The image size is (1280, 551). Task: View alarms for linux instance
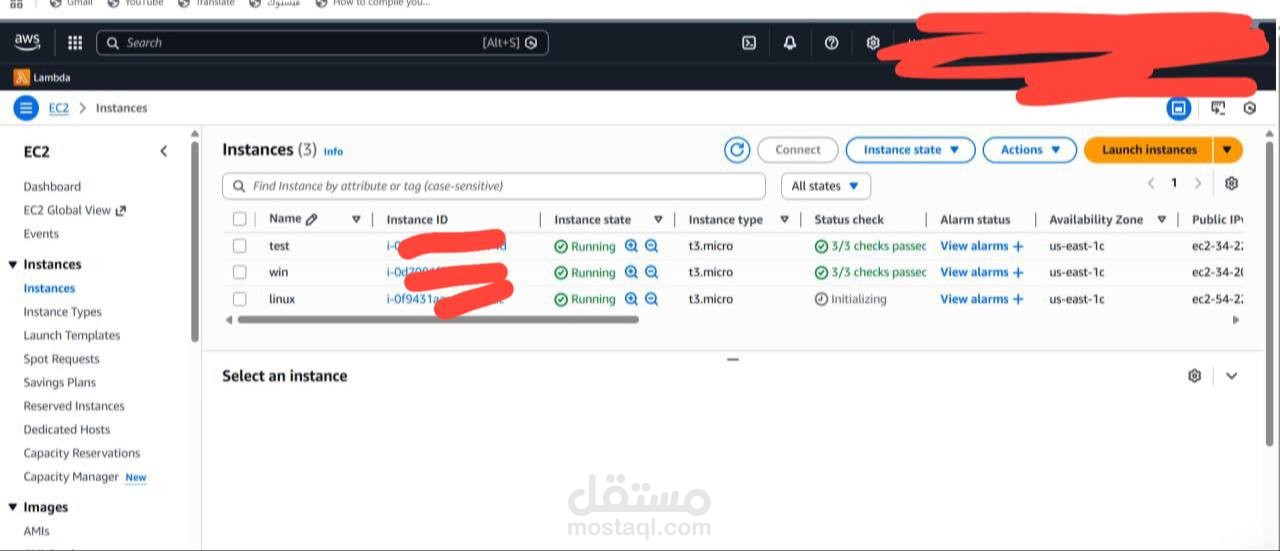(x=982, y=299)
